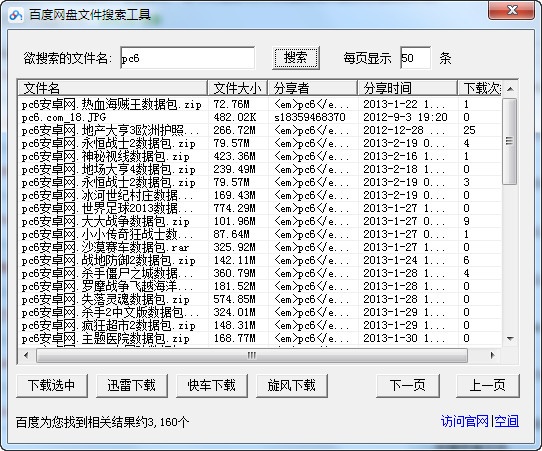The image size is (542, 451).
Task: Click the 快车下载 button
Action: click(x=212, y=385)
